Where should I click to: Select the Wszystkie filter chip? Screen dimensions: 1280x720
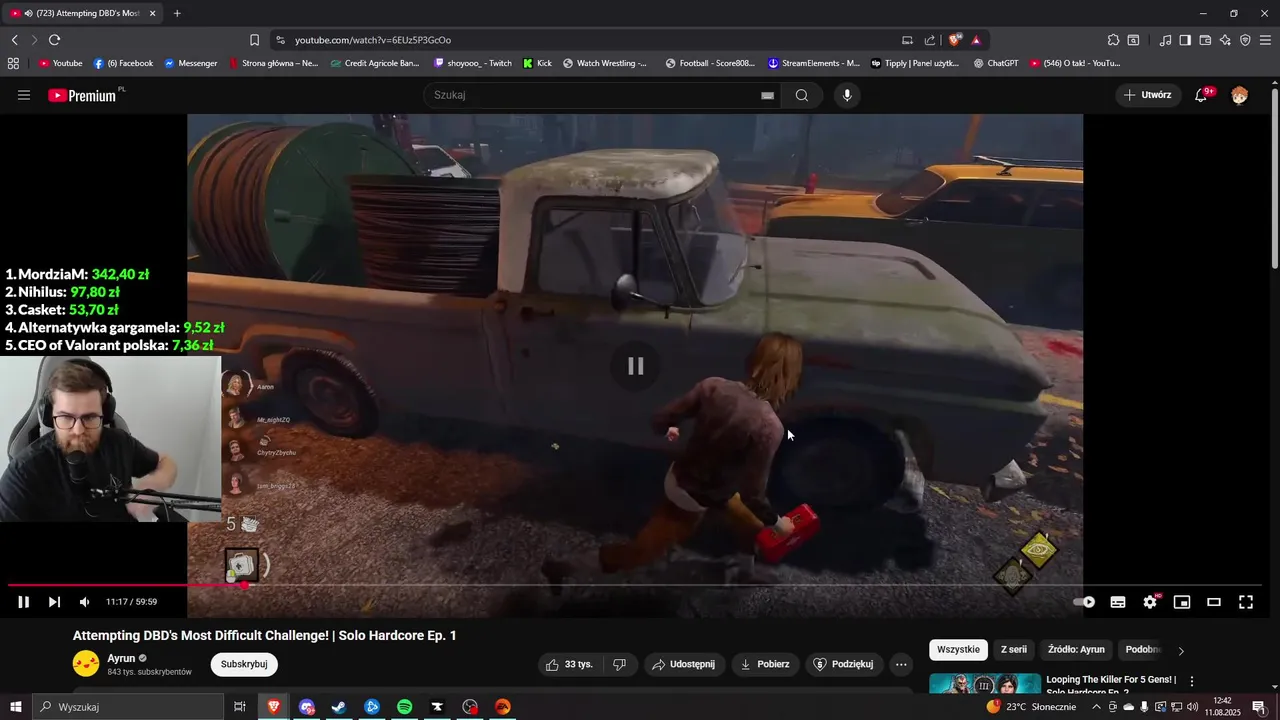point(958,649)
